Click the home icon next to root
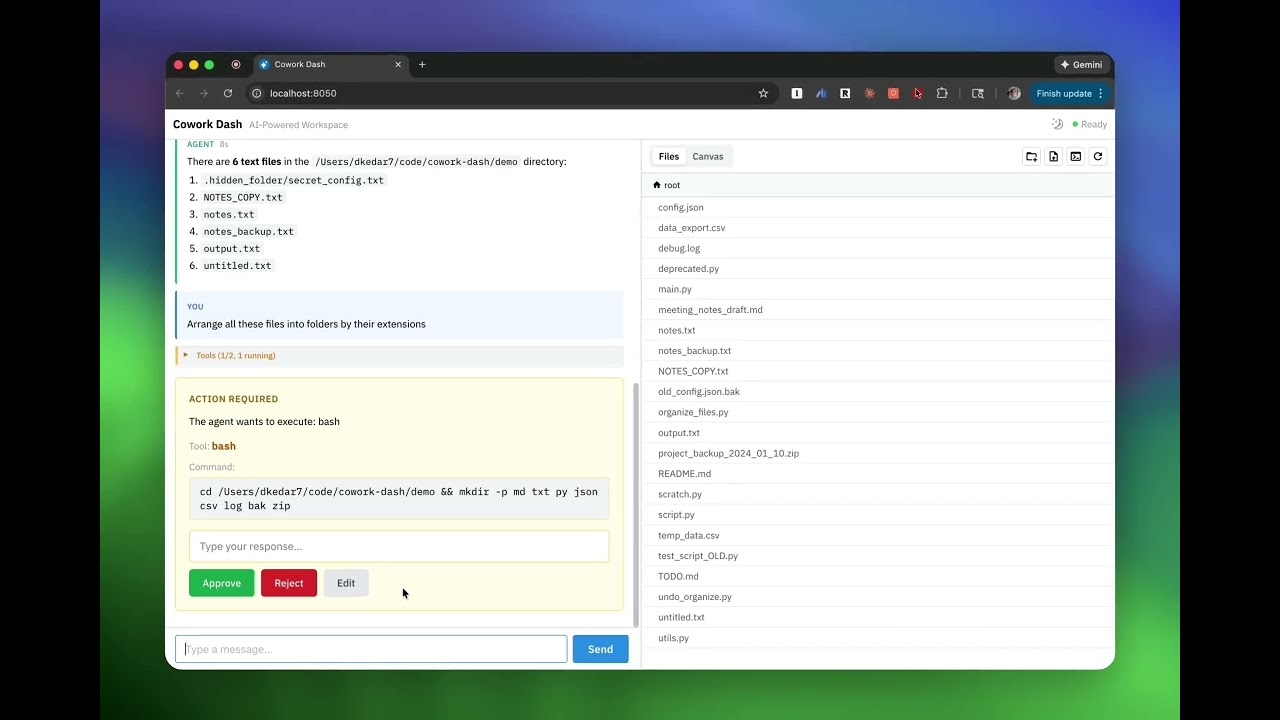1280x720 pixels. [657, 185]
